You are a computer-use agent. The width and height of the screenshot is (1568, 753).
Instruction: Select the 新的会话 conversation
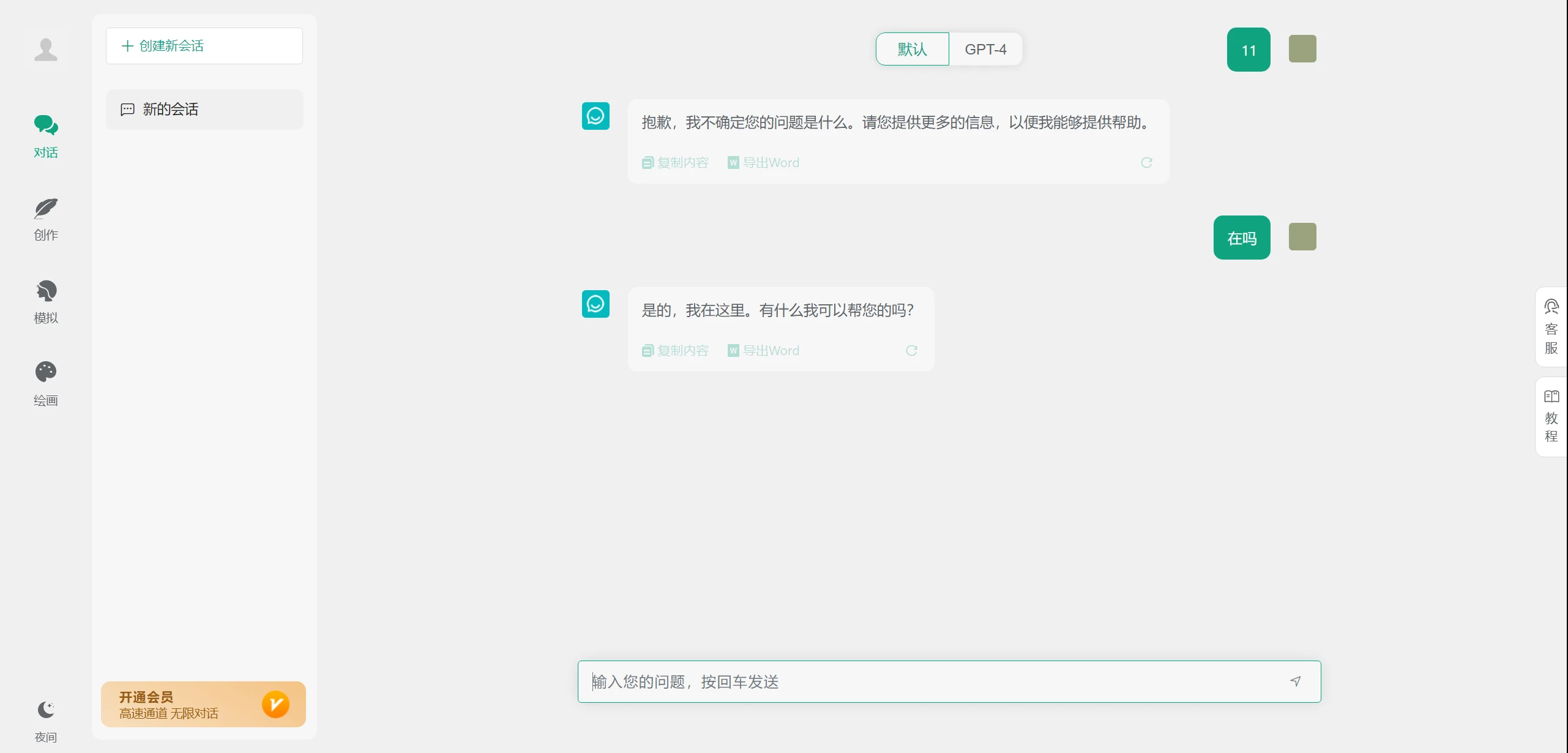pyautogui.click(x=204, y=110)
